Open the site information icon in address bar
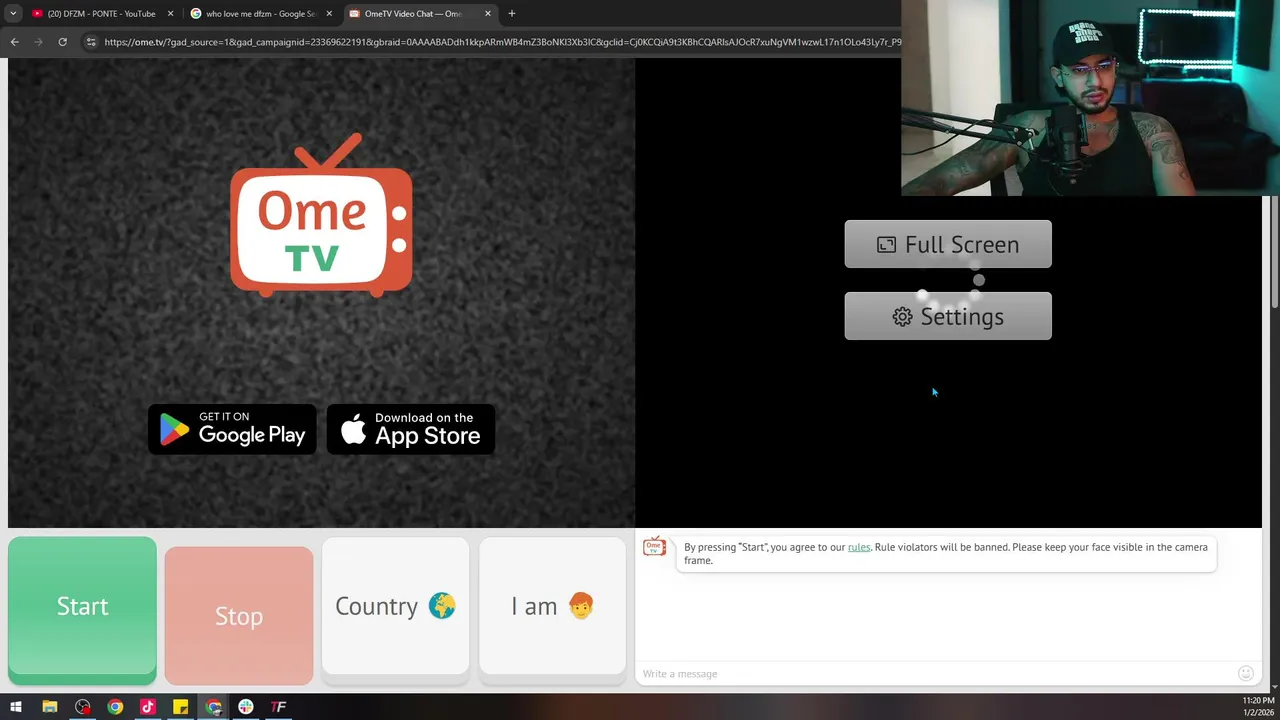The image size is (1280, 720). pyautogui.click(x=91, y=42)
